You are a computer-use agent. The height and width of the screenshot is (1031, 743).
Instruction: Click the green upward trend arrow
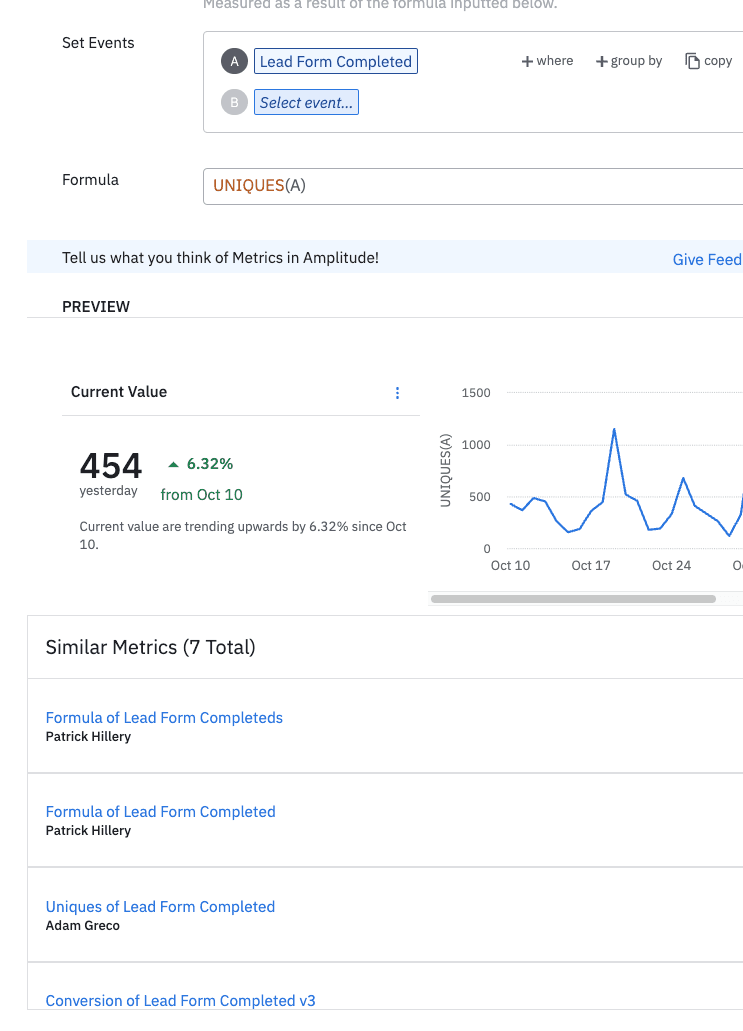point(174,464)
